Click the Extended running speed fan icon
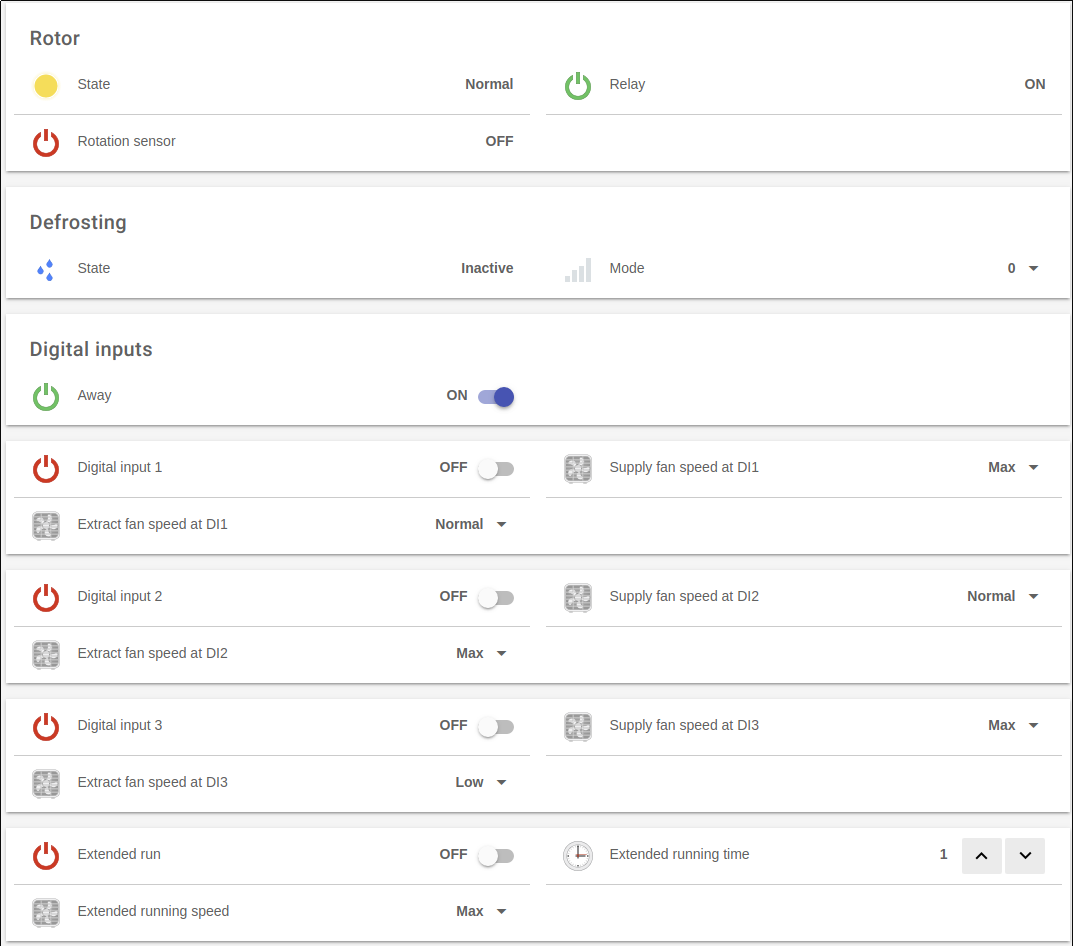The width and height of the screenshot is (1073, 946). 46,913
